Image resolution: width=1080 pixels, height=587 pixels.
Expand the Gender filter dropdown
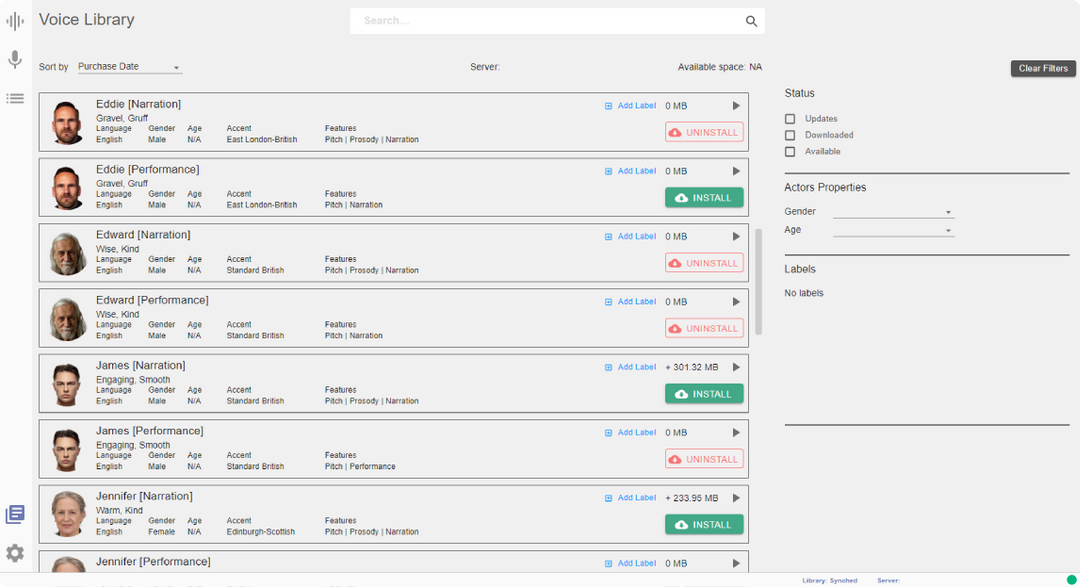tap(893, 212)
